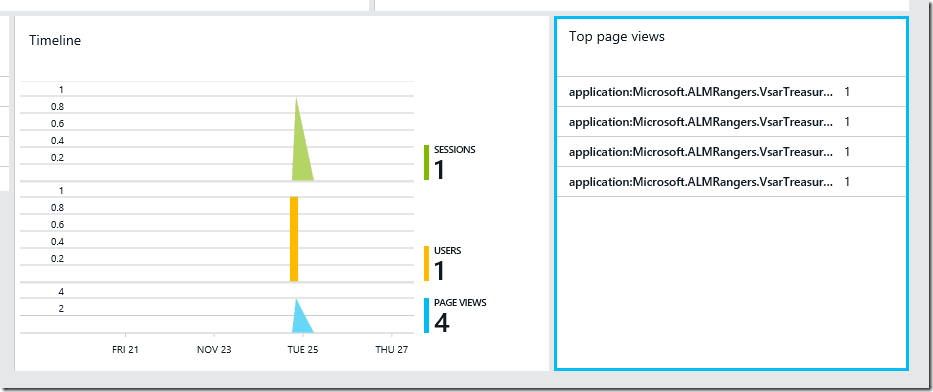Click the THU 27 date label
Screen dimensions: 933x392
pos(392,350)
